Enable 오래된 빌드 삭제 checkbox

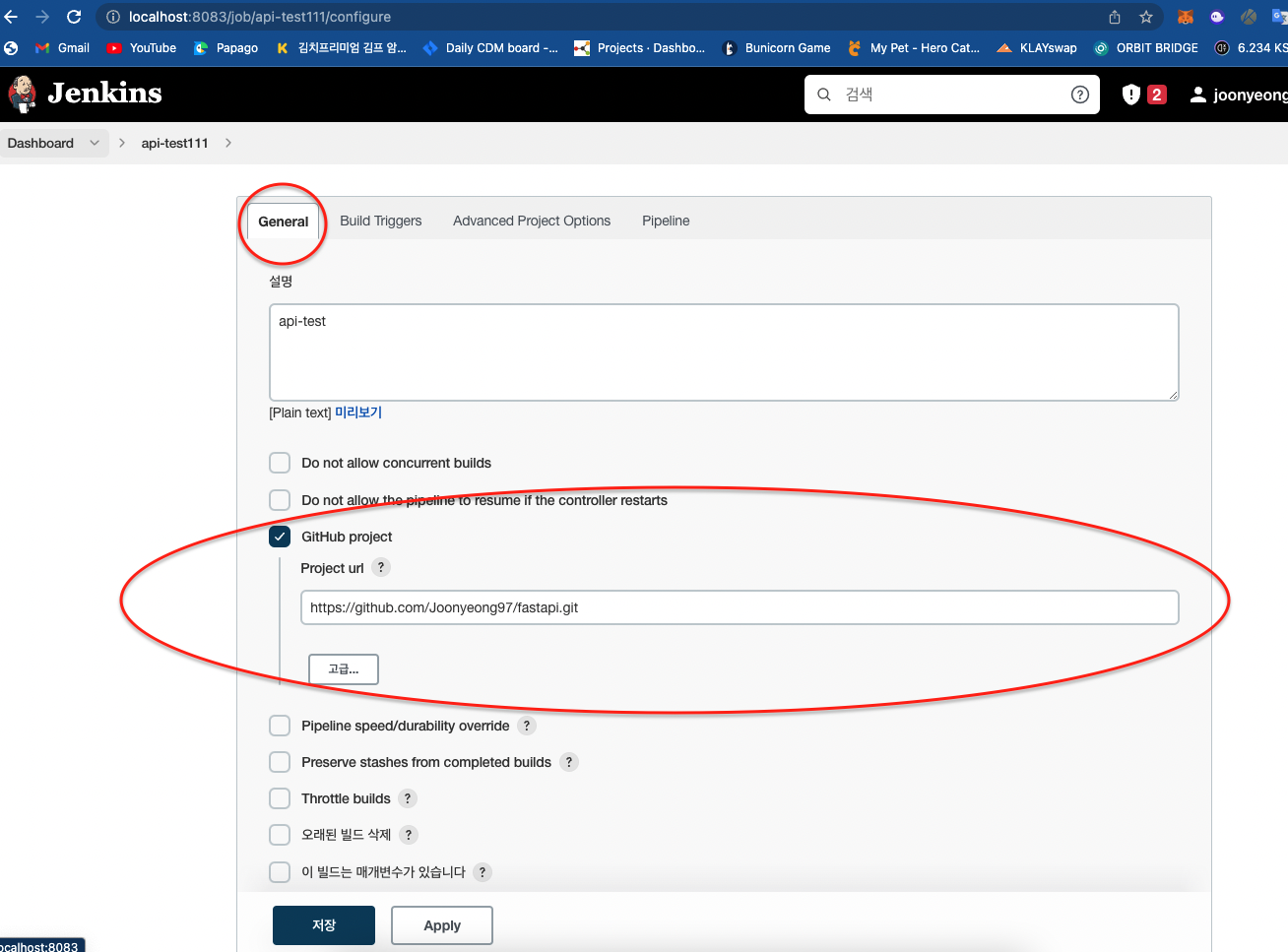(280, 835)
